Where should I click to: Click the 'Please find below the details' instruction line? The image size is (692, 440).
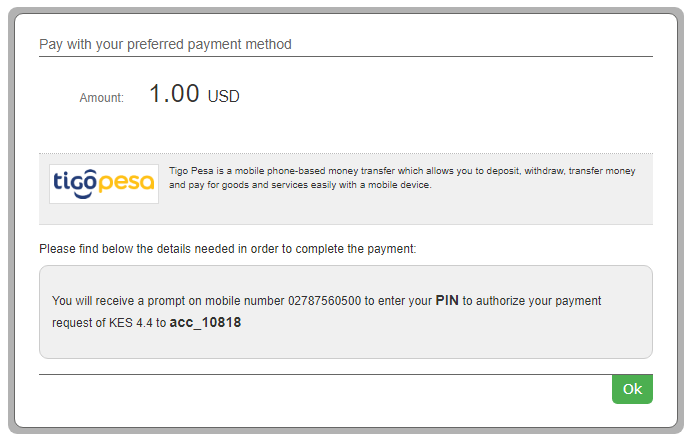pyautogui.click(x=228, y=249)
